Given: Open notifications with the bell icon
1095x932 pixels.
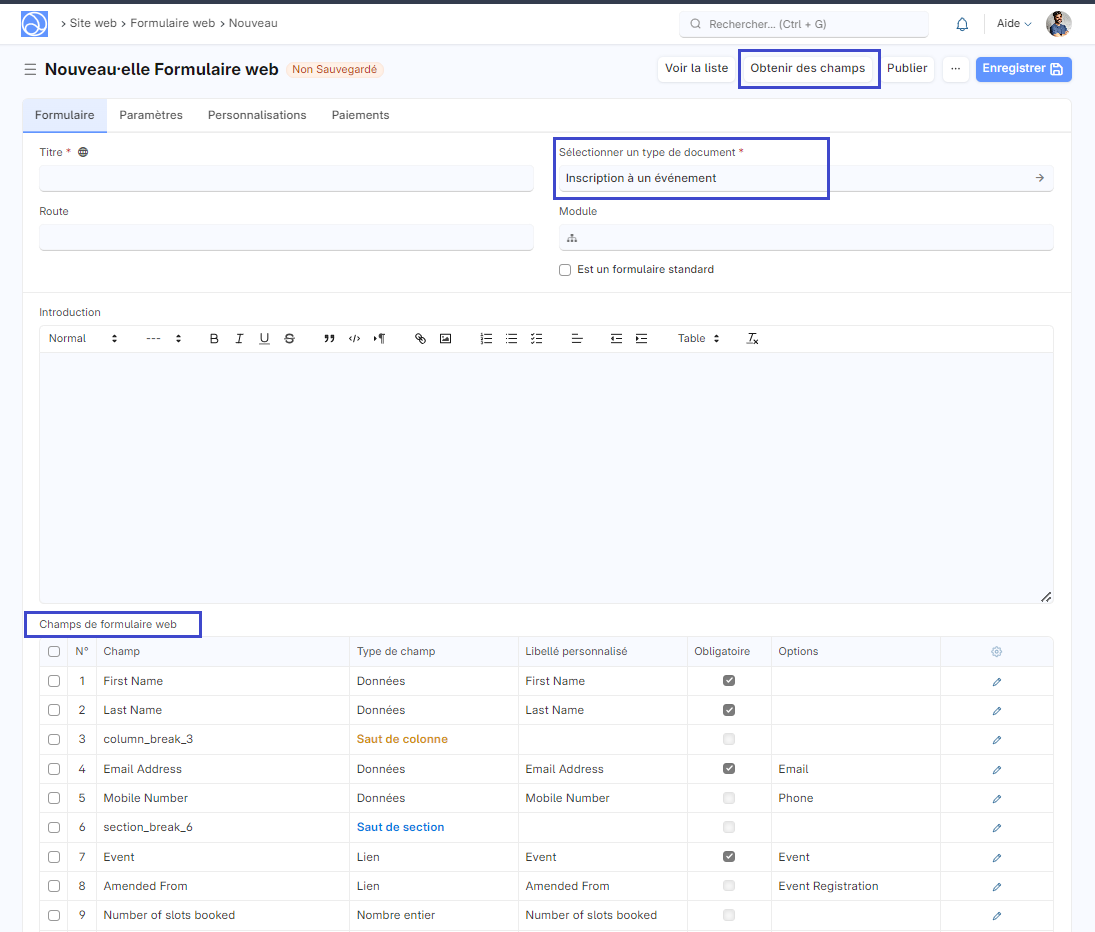Looking at the screenshot, I should (x=962, y=24).
